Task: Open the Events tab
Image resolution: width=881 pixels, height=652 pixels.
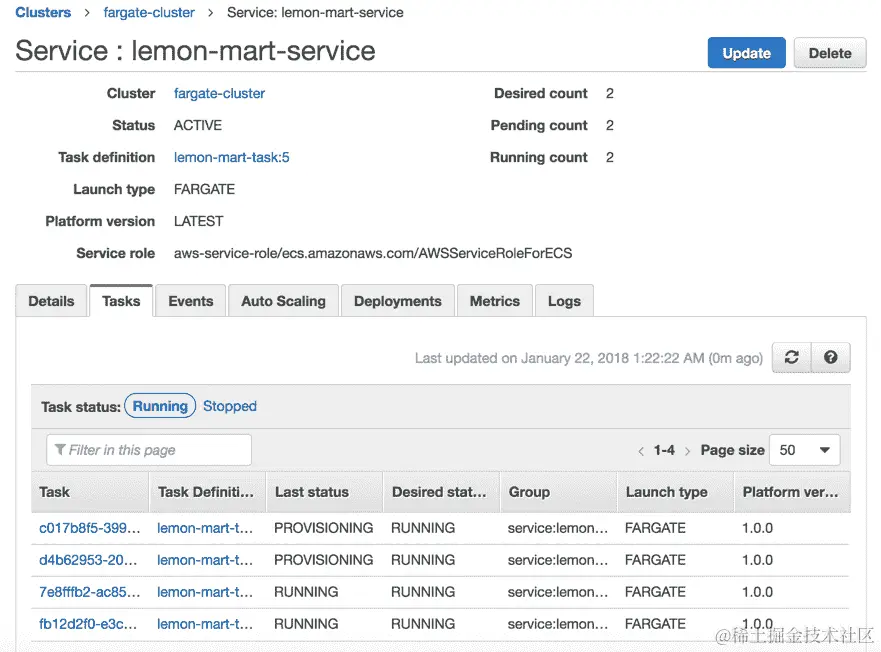Action: [x=190, y=301]
